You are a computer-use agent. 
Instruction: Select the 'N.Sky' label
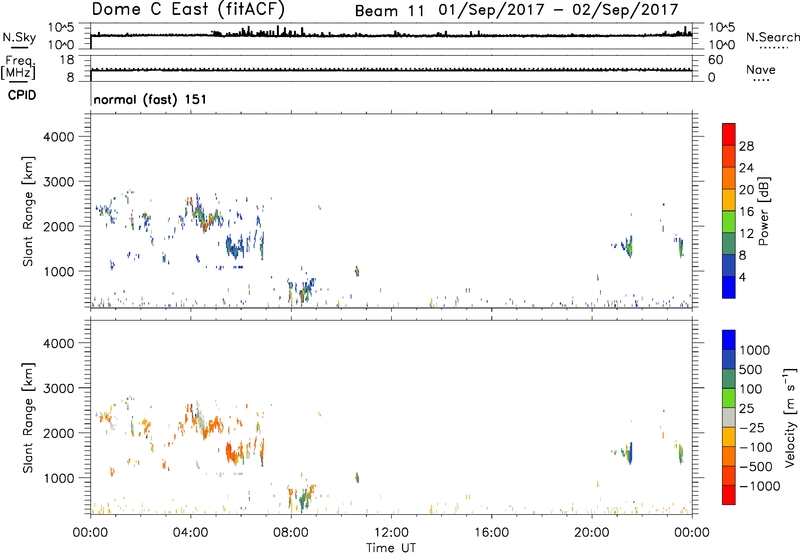pyautogui.click(x=19, y=37)
